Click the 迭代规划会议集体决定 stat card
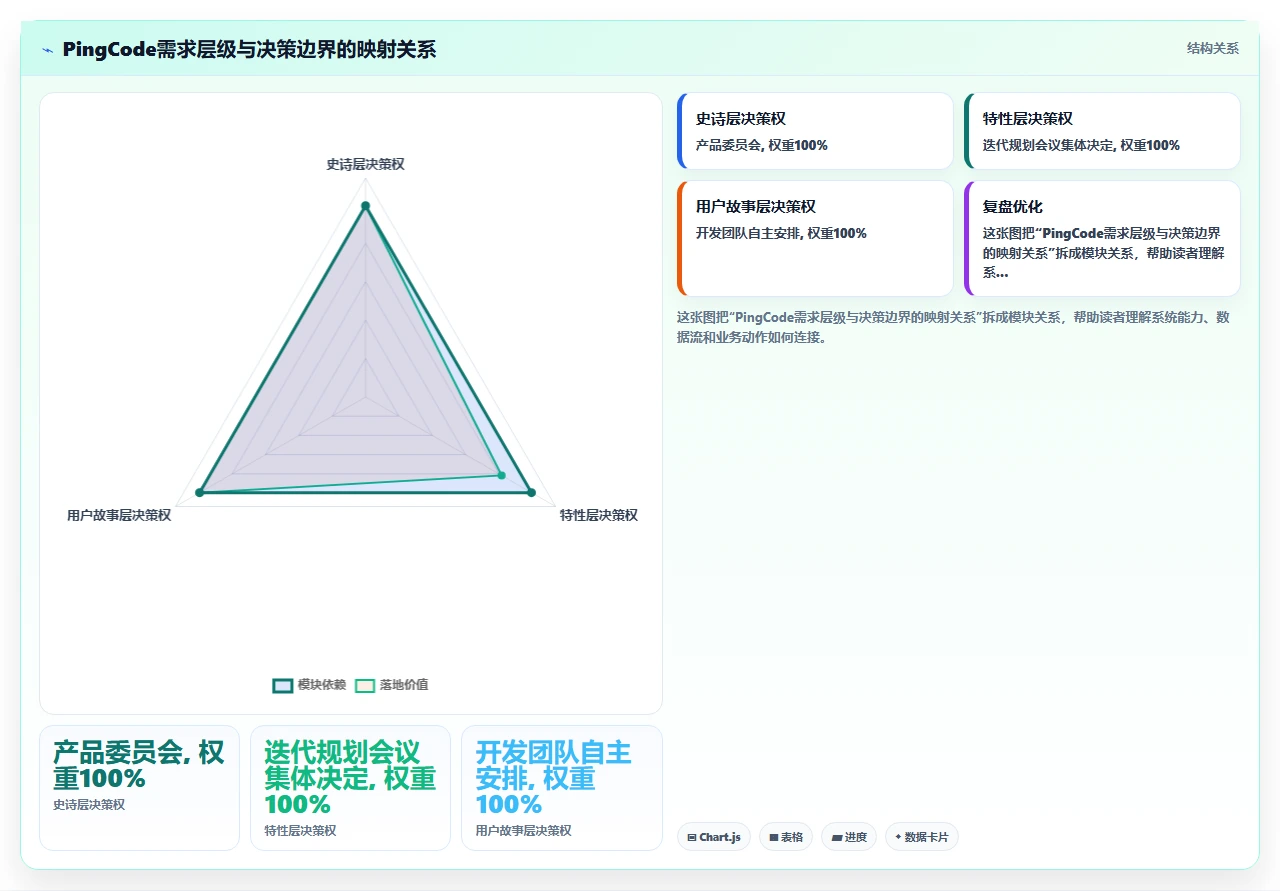1280x891 pixels. [x=350, y=788]
